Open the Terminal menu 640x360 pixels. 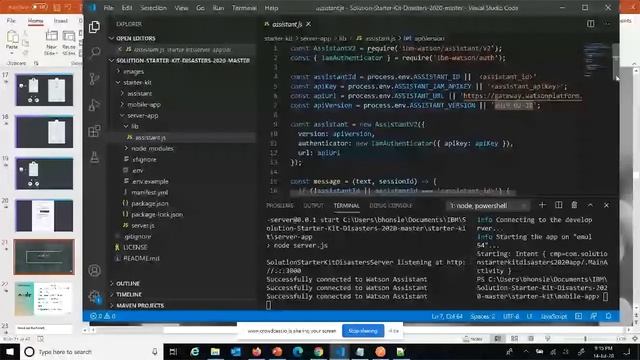click(244, 8)
